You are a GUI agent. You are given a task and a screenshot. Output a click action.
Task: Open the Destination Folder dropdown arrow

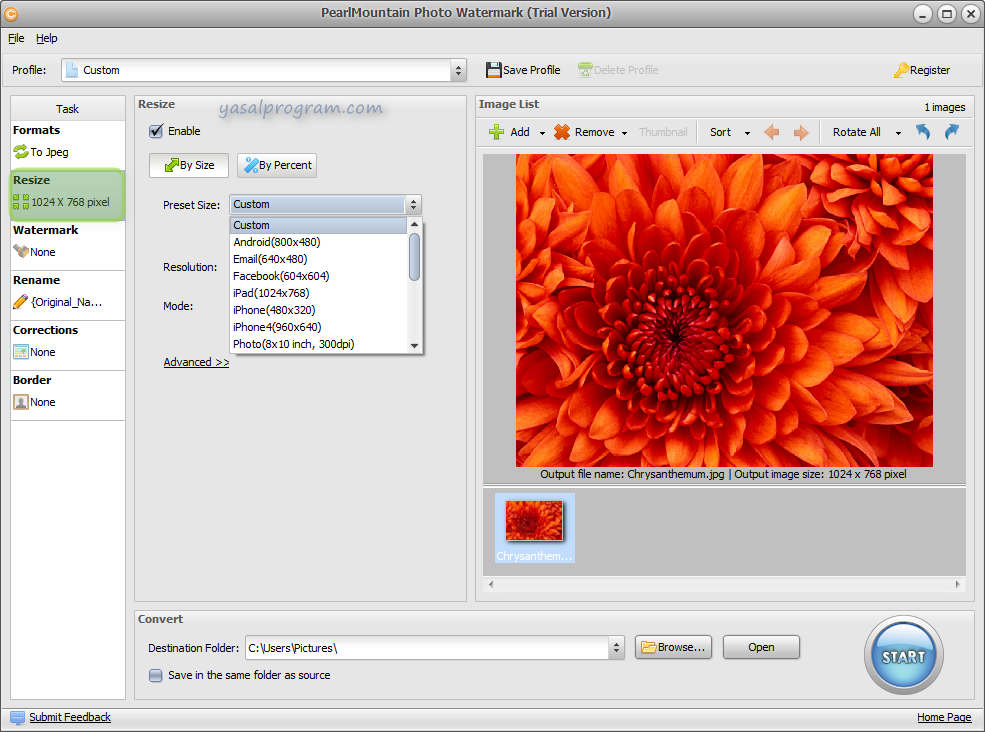click(616, 648)
